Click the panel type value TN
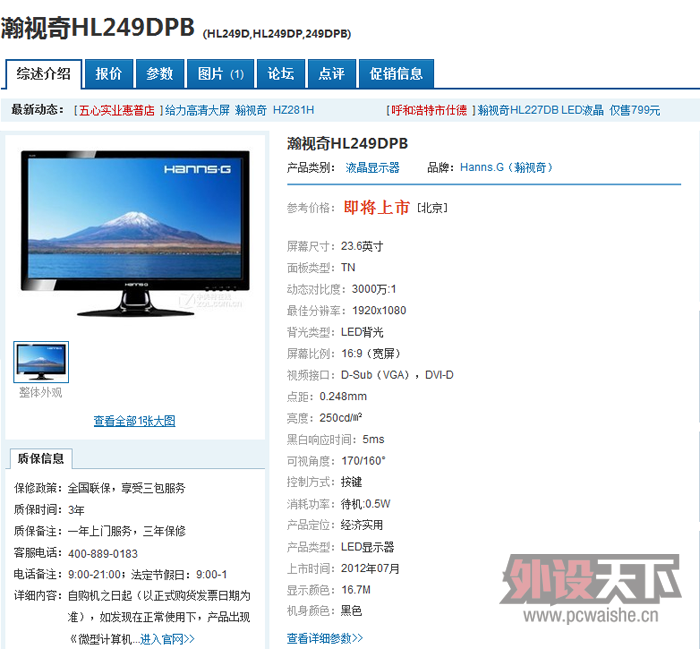The height and width of the screenshot is (649, 700). [348, 267]
